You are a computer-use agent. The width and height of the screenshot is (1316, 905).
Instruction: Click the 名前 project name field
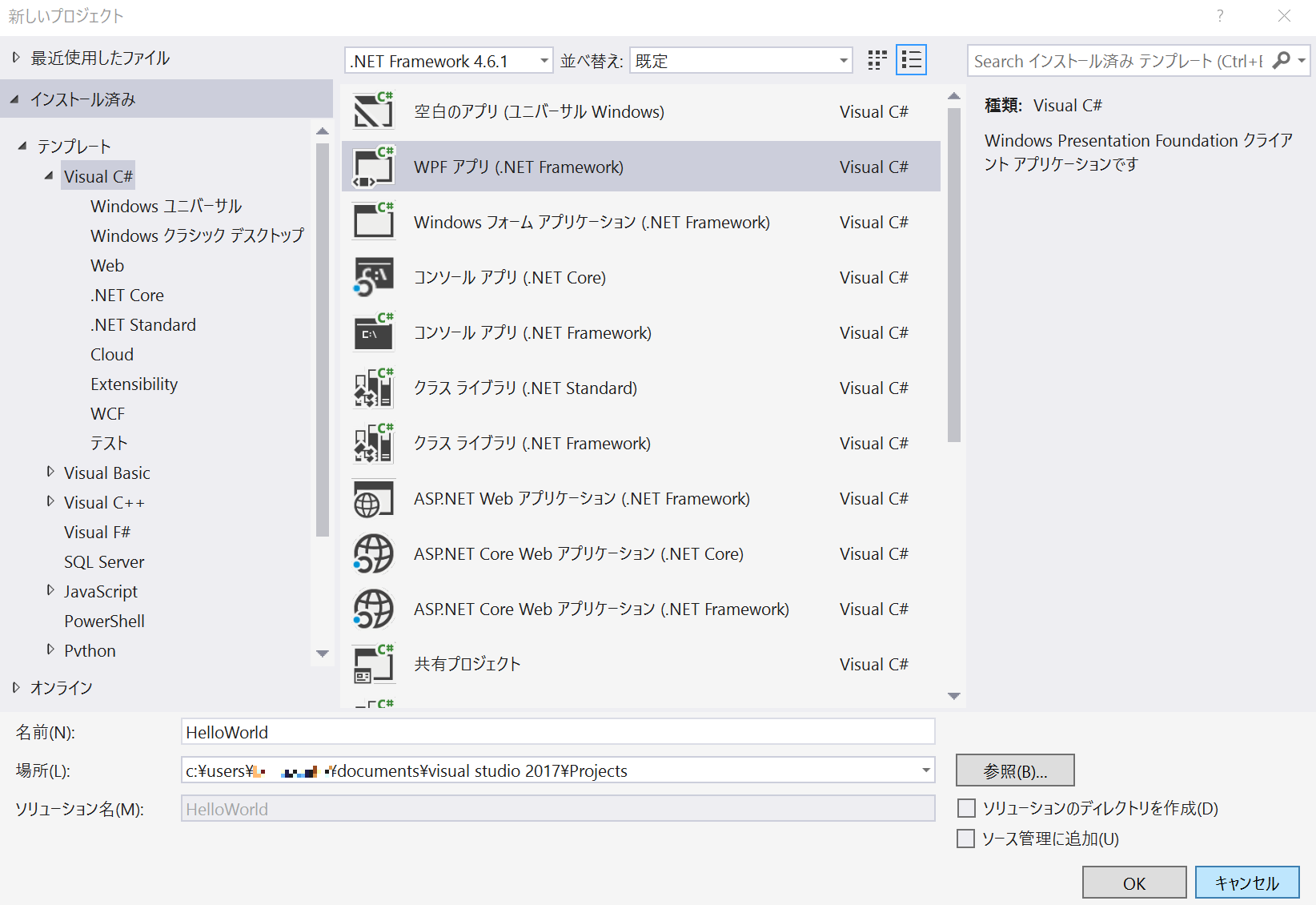click(x=558, y=732)
